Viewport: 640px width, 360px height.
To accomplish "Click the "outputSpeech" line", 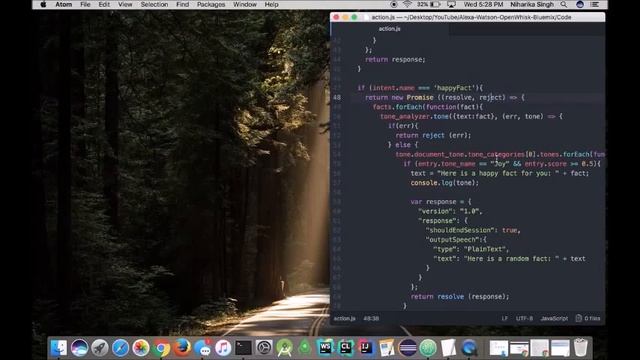I will 456,240.
